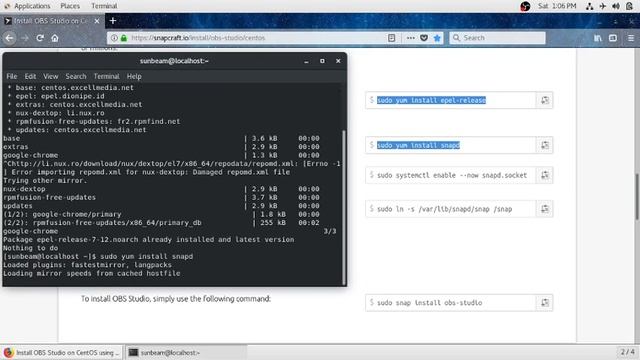This screenshot has height=360, width=640.
Task: Copy the snap install obs-studio command
Action: (x=544, y=302)
